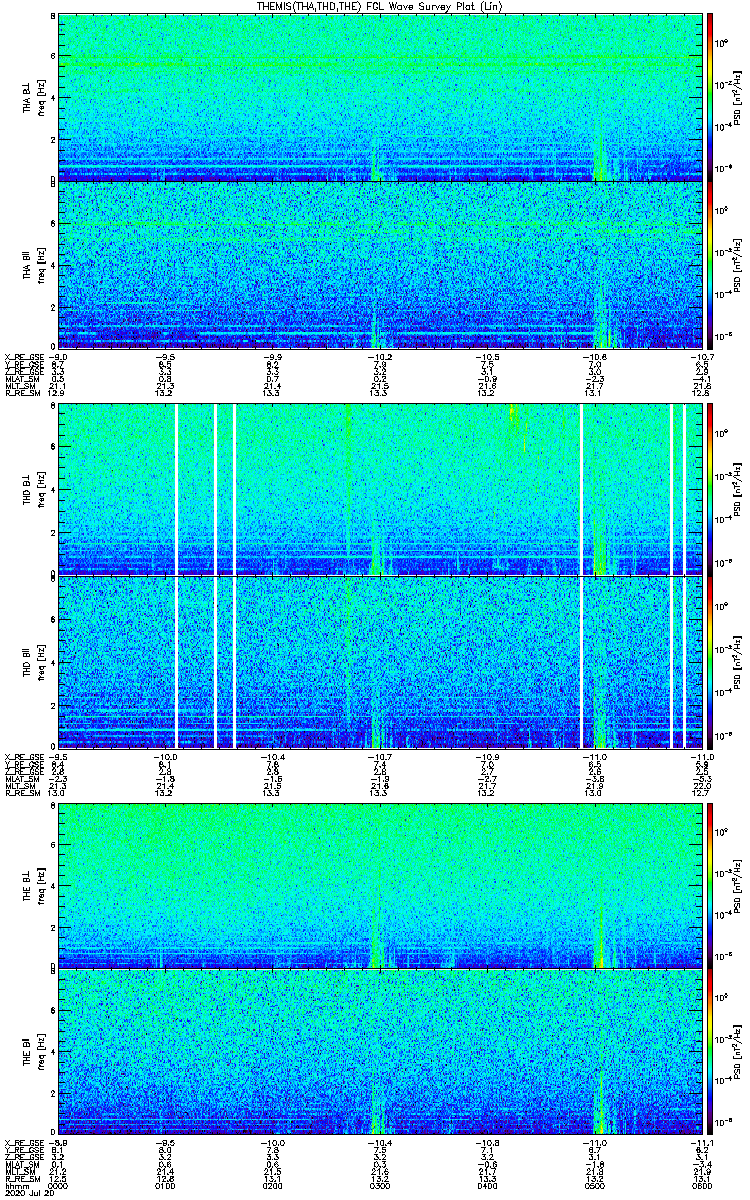Viewport: 750px width, 1200px height.
Task: Click the time tick label 0300
Action: point(380,1185)
